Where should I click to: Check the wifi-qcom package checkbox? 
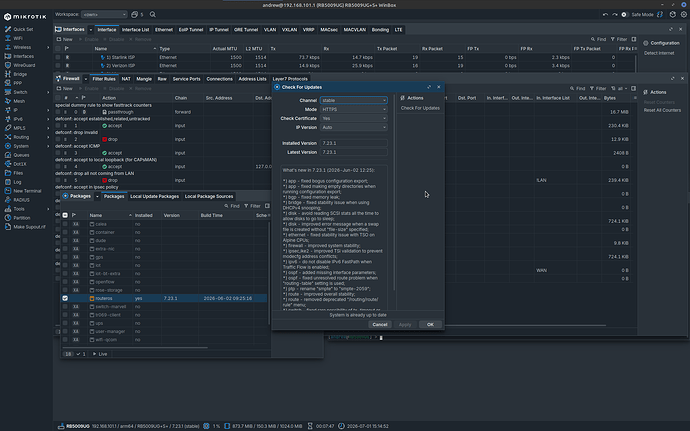pos(65,340)
